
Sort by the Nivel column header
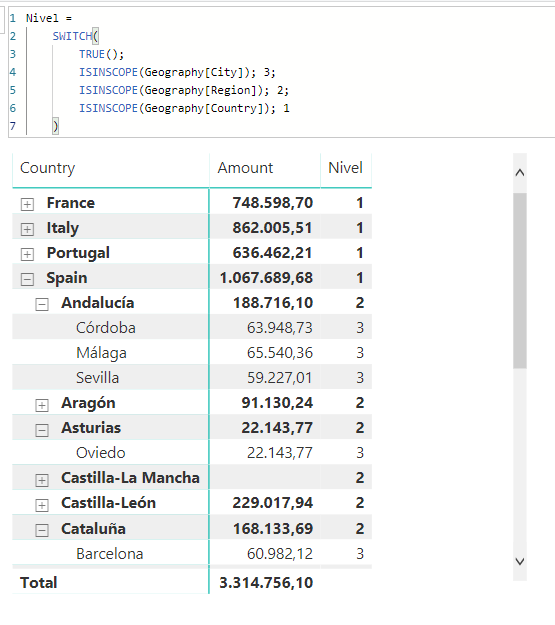point(345,168)
